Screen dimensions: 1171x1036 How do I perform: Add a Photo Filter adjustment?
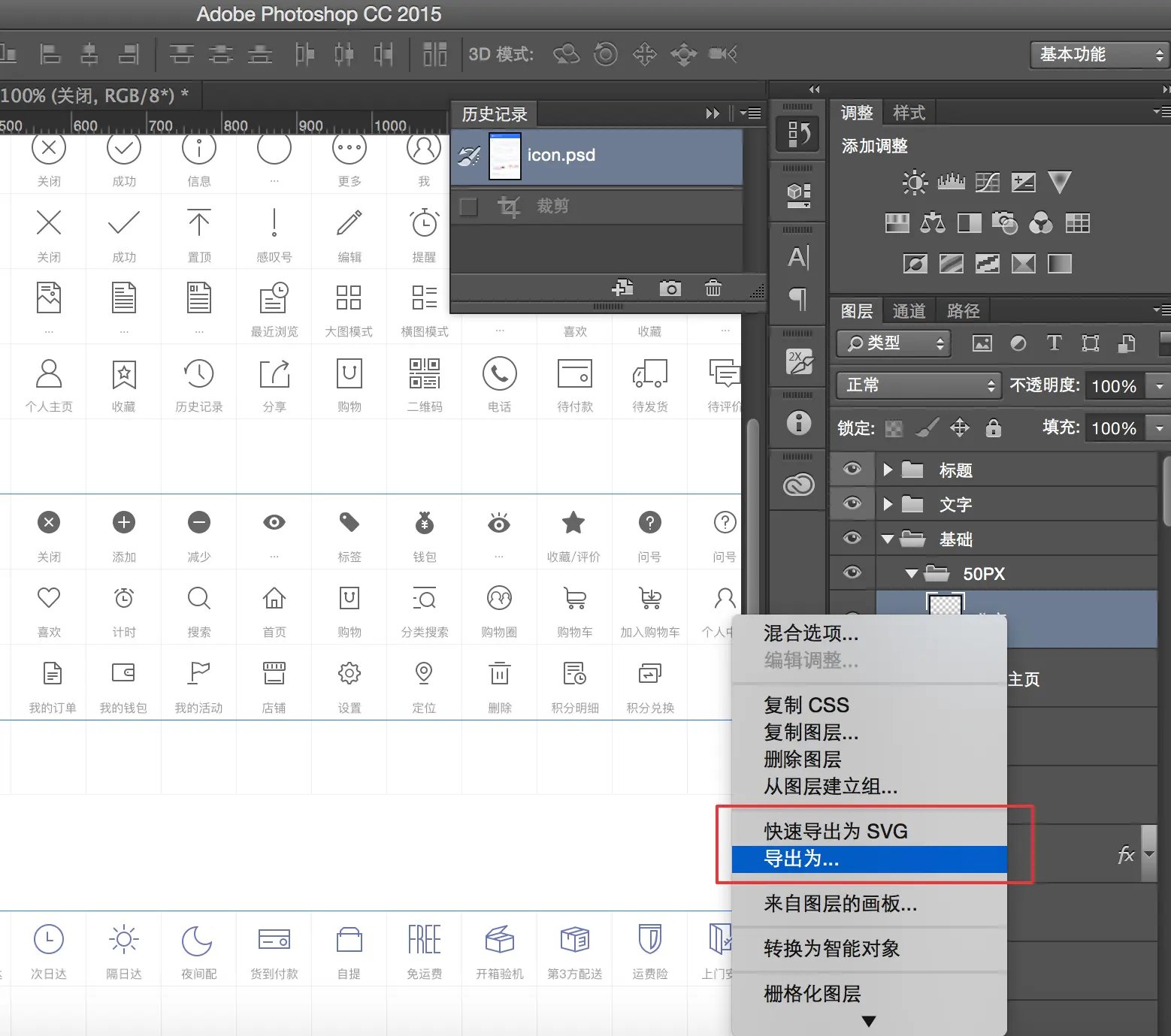click(1005, 223)
